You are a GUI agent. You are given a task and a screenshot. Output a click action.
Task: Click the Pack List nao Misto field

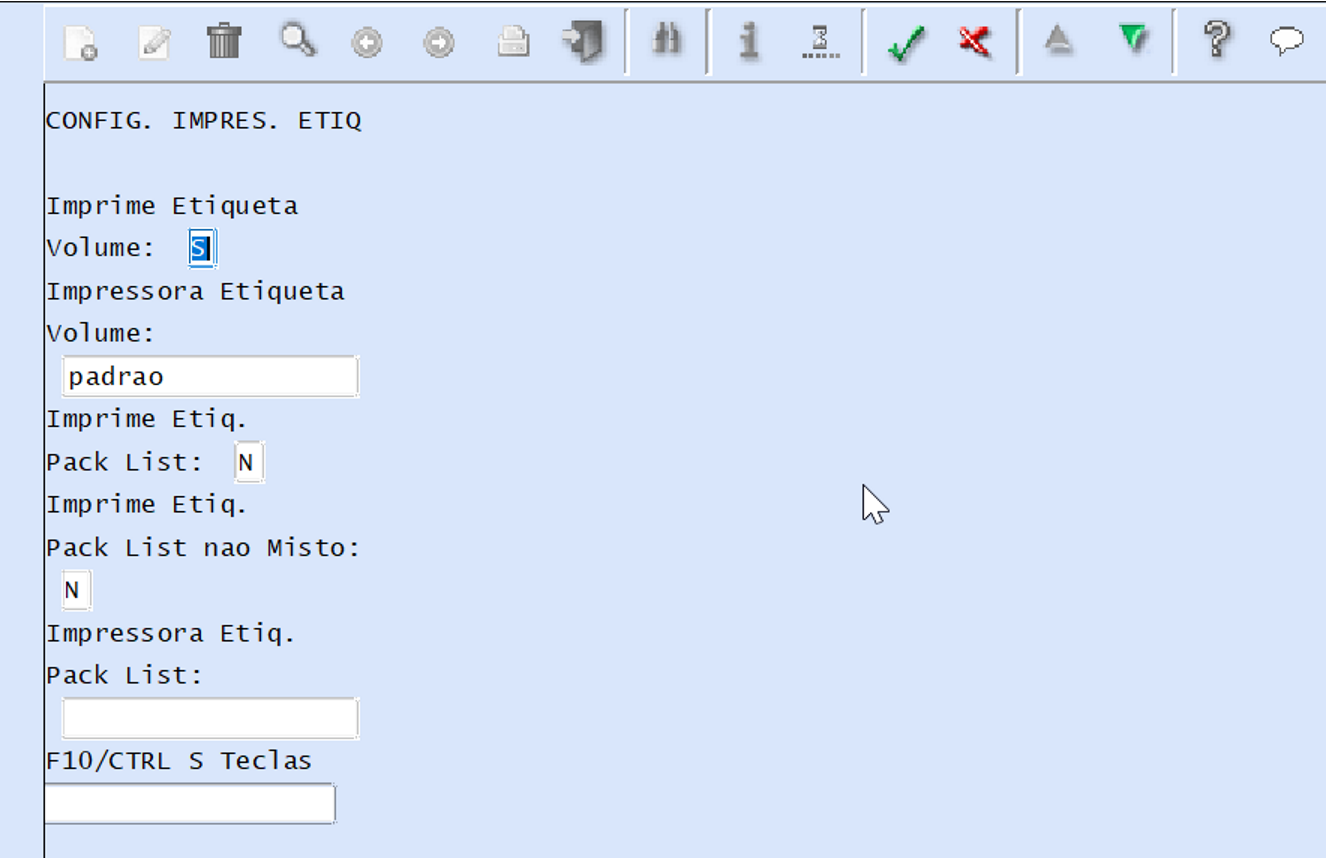(76, 590)
